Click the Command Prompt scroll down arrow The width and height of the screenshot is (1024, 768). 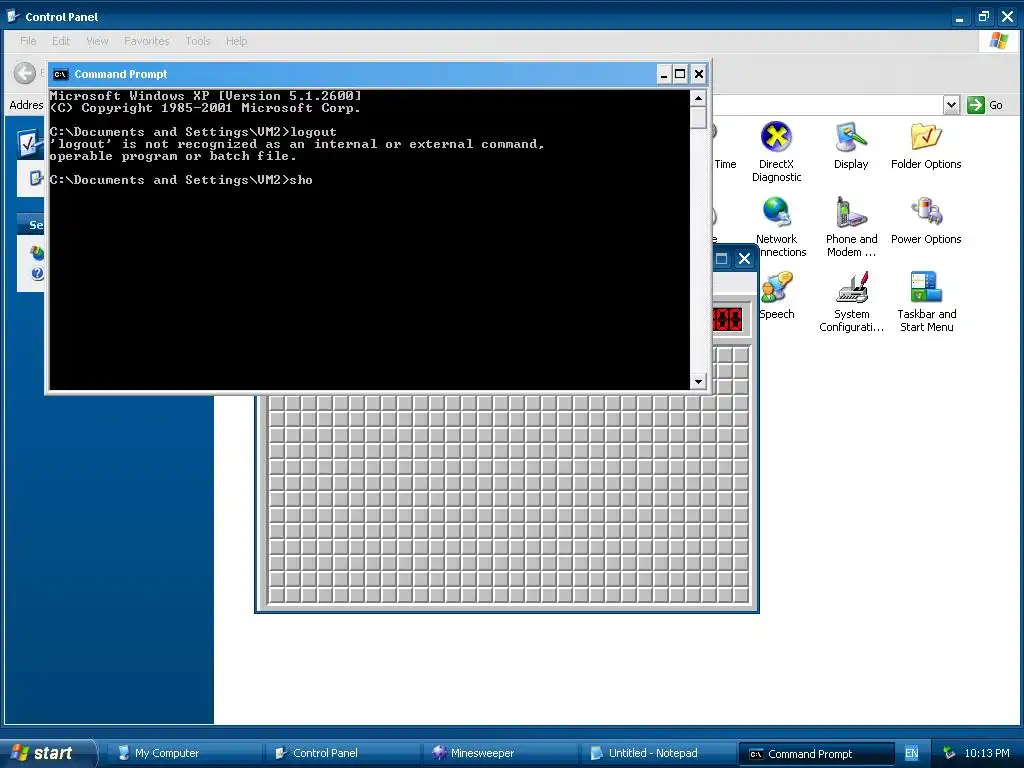(698, 381)
